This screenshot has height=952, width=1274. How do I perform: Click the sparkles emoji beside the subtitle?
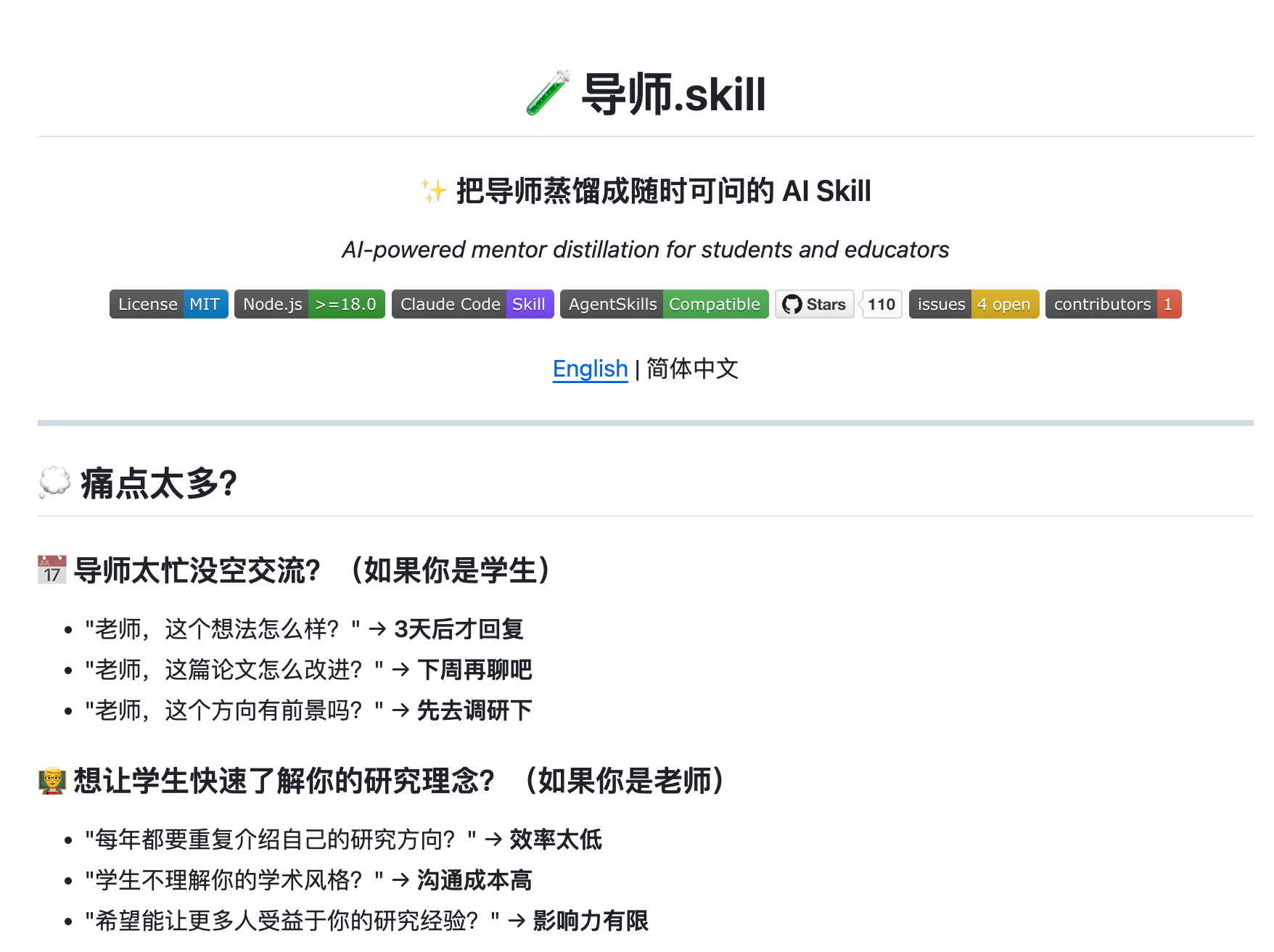435,191
